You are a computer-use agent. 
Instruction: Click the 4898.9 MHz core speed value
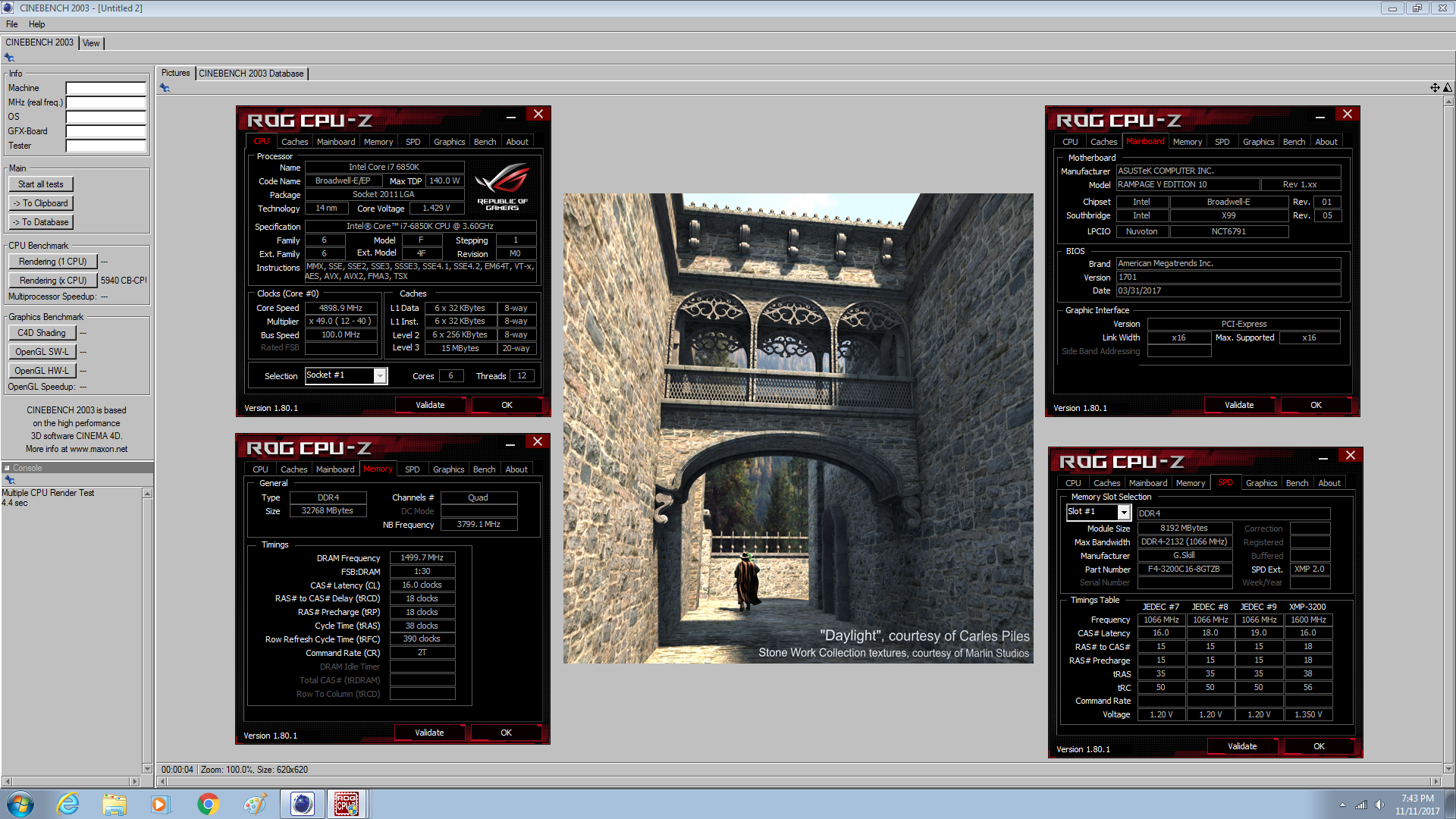(340, 308)
